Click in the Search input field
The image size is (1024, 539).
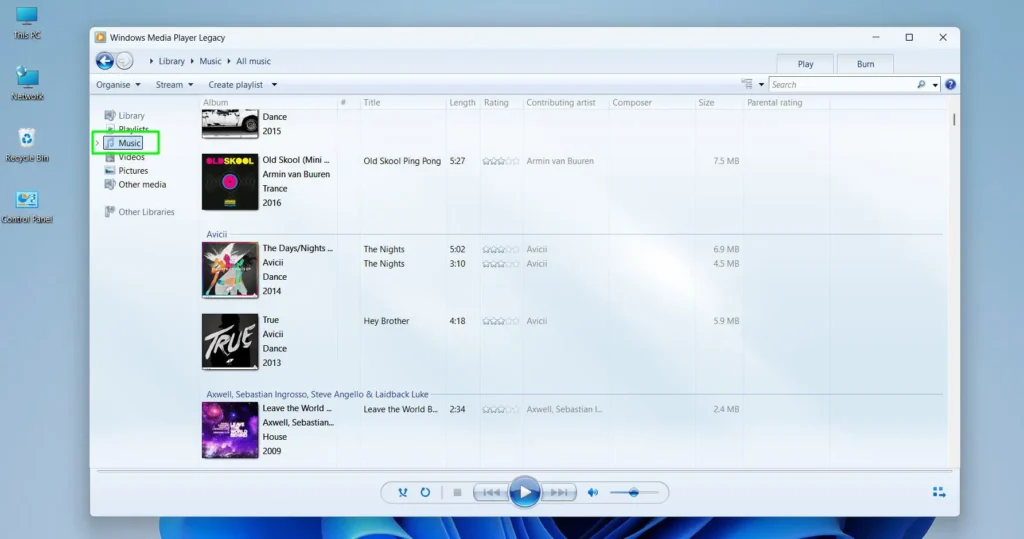point(842,84)
